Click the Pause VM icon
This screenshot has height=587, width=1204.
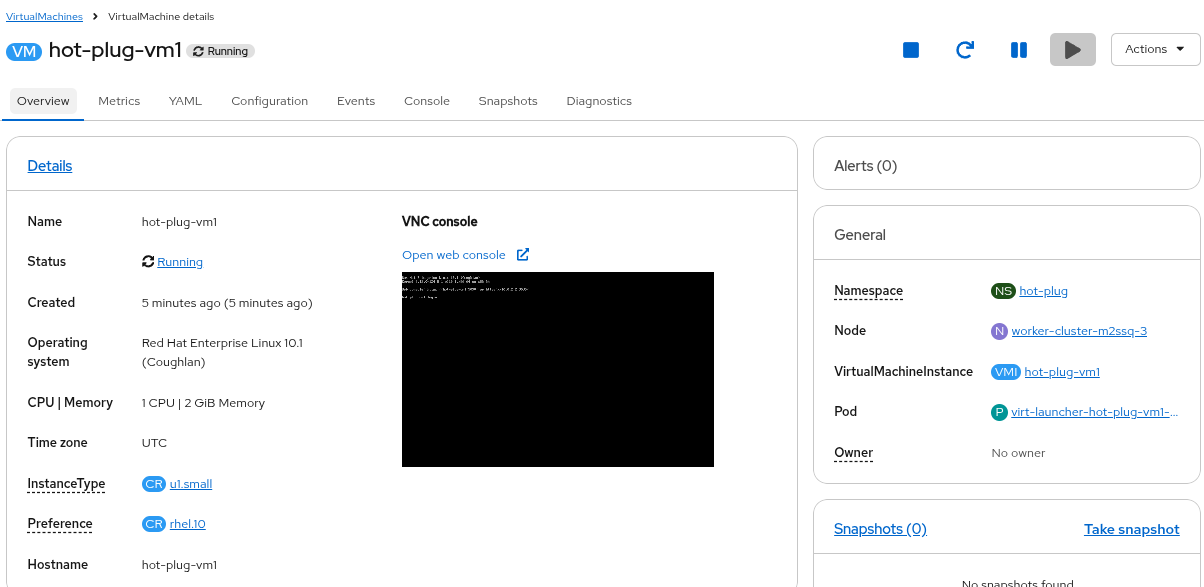point(1019,50)
